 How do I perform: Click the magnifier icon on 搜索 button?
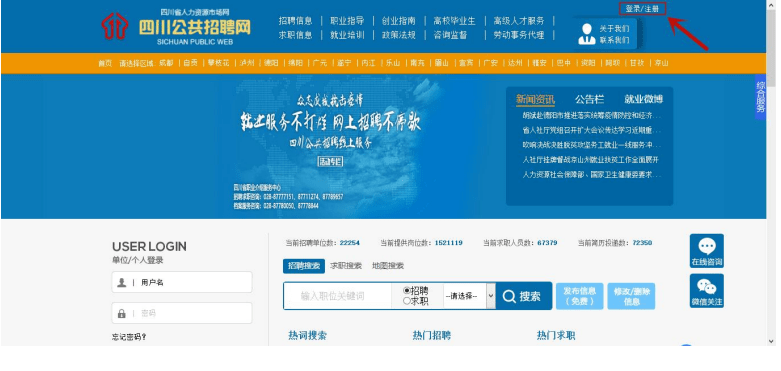click(509, 296)
